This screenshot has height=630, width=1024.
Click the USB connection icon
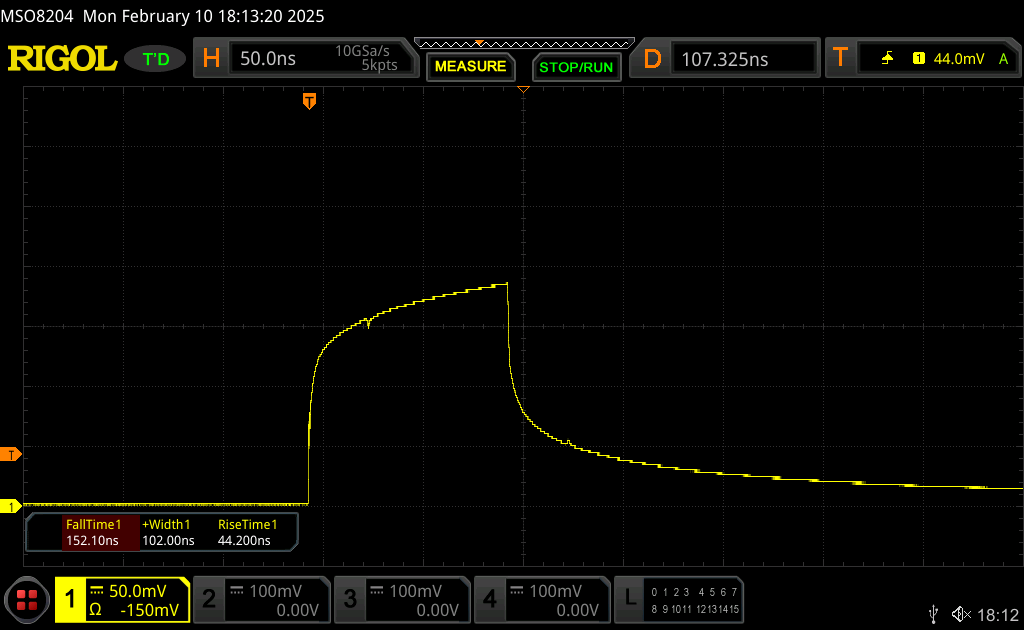pyautogui.click(x=934, y=613)
